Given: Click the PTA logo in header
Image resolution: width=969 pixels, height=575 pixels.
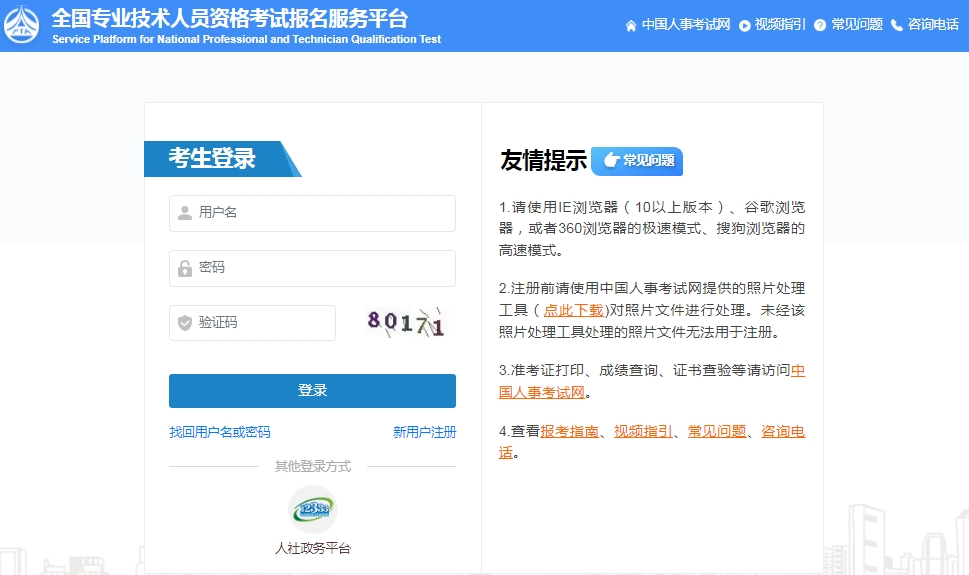Looking at the screenshot, I should pos(22,25).
